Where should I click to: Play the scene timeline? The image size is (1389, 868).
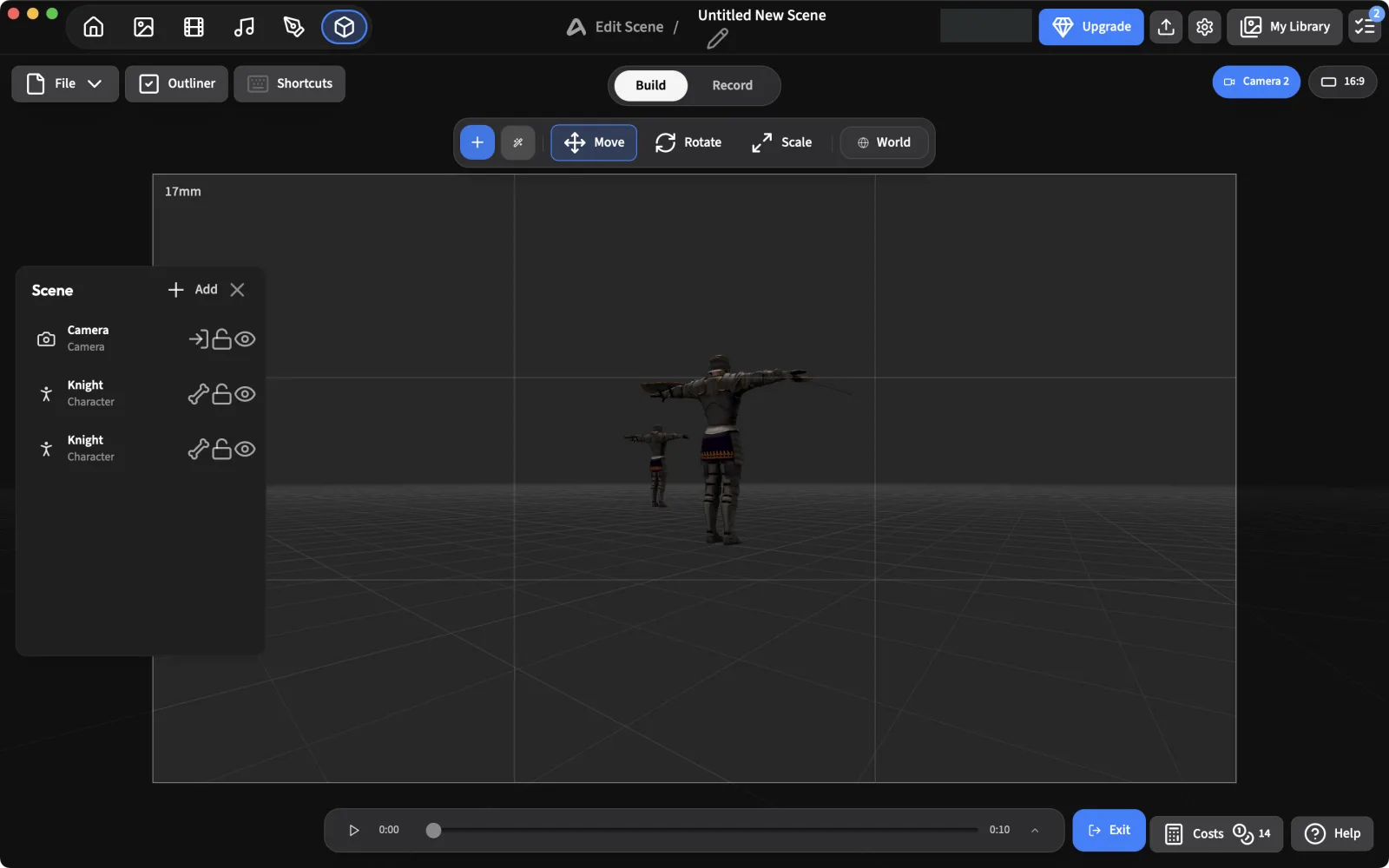point(353,831)
